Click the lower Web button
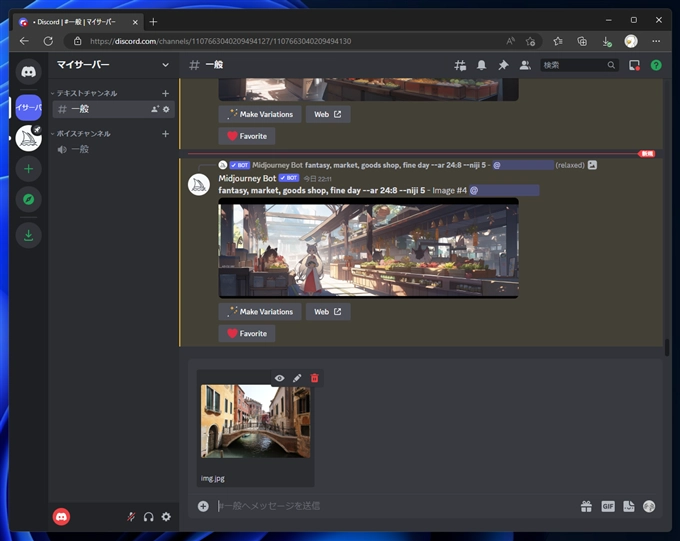Viewport: 680px width, 541px height. [x=328, y=312]
